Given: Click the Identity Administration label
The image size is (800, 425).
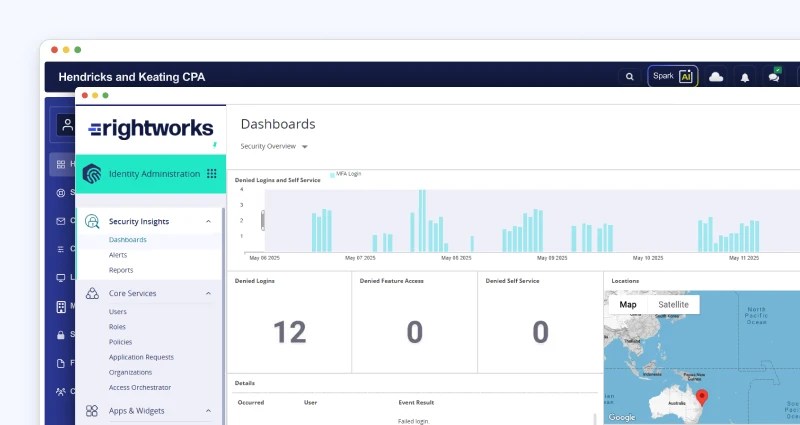Looking at the screenshot, I should tap(154, 174).
